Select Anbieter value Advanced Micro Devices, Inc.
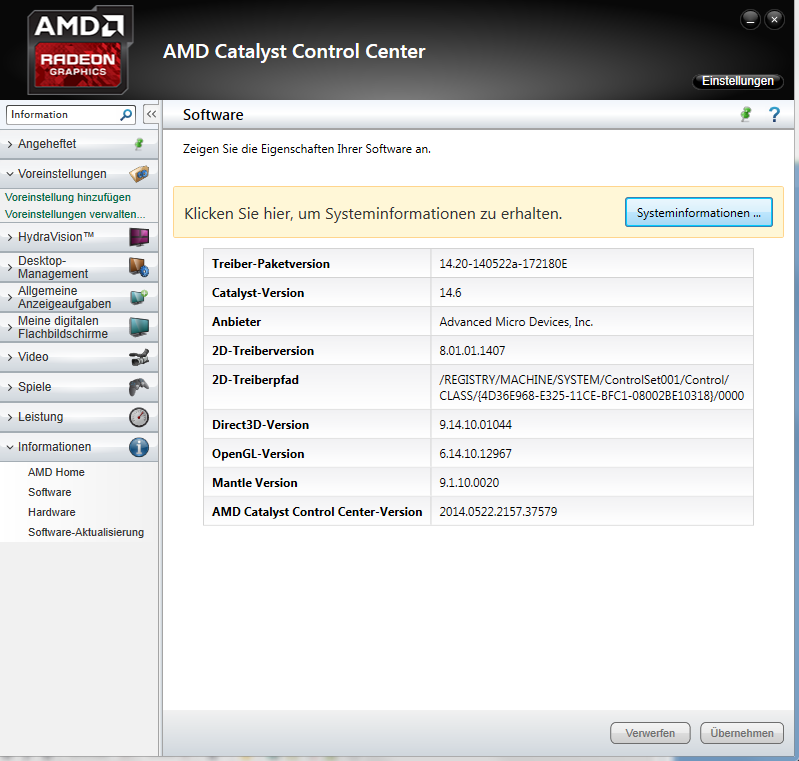The image size is (799, 761). coord(516,322)
